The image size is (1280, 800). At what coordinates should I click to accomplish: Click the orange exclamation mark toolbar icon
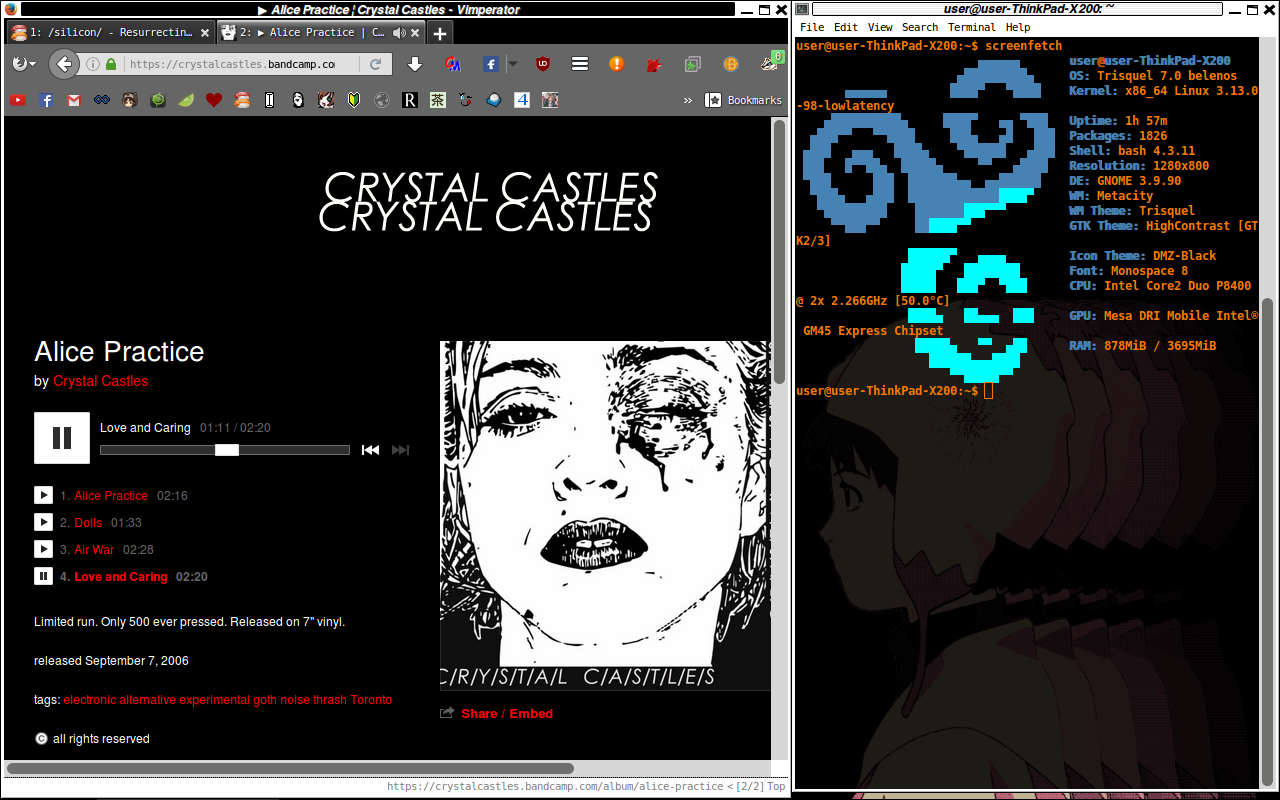(x=616, y=64)
